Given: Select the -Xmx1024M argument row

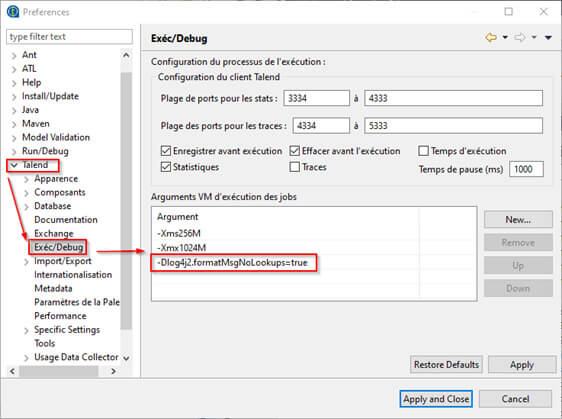Looking at the screenshot, I should [314, 248].
